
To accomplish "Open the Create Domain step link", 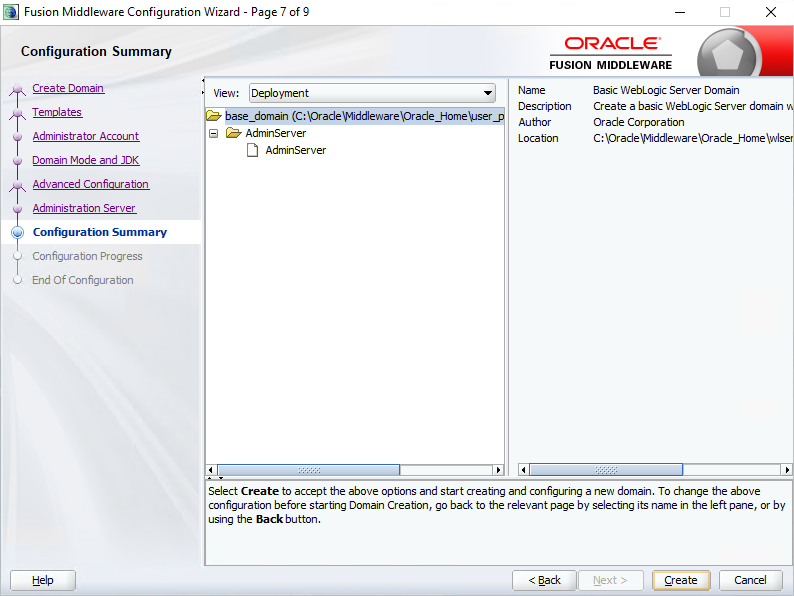I will tap(68, 88).
